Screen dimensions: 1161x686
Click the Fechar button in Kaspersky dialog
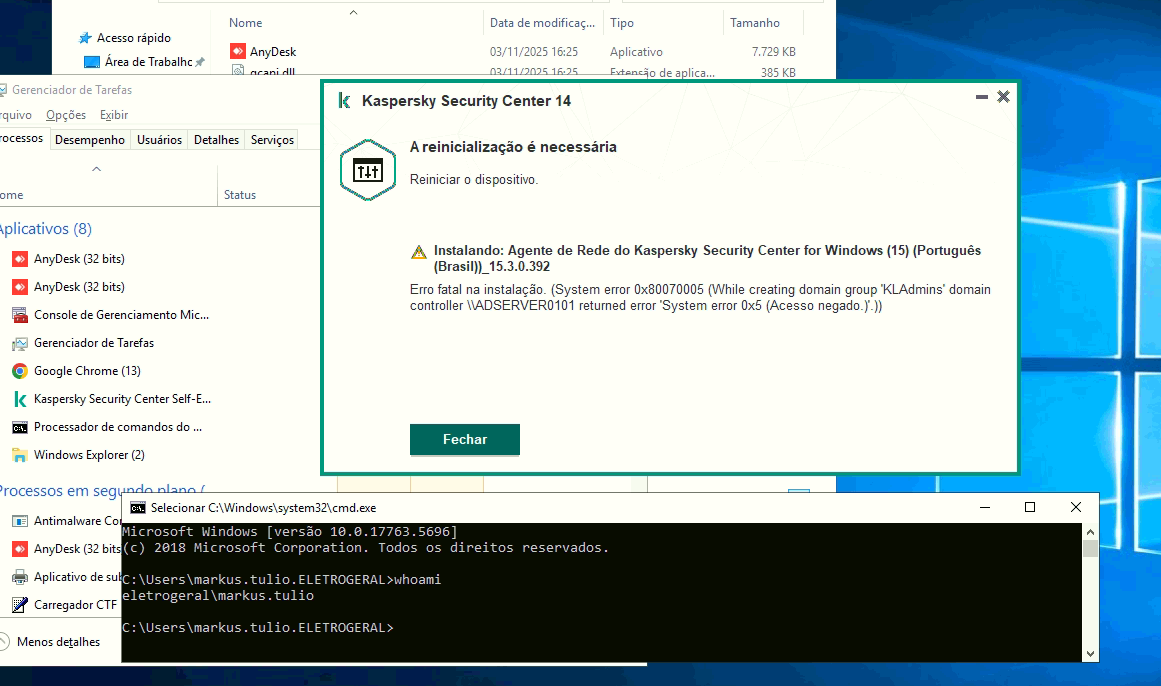coord(464,439)
